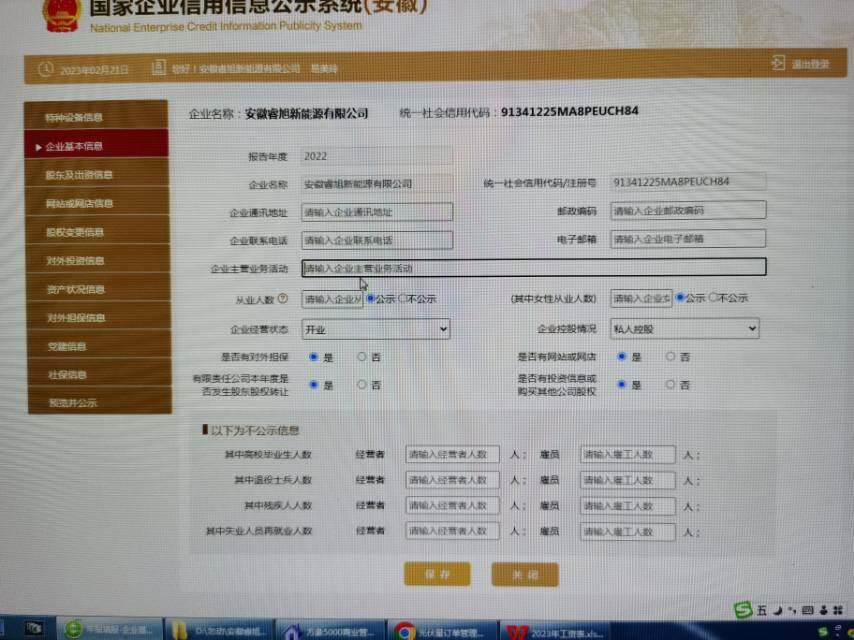Click 残疾人 雇工人数 input field
The height and width of the screenshot is (640, 854).
click(628, 506)
